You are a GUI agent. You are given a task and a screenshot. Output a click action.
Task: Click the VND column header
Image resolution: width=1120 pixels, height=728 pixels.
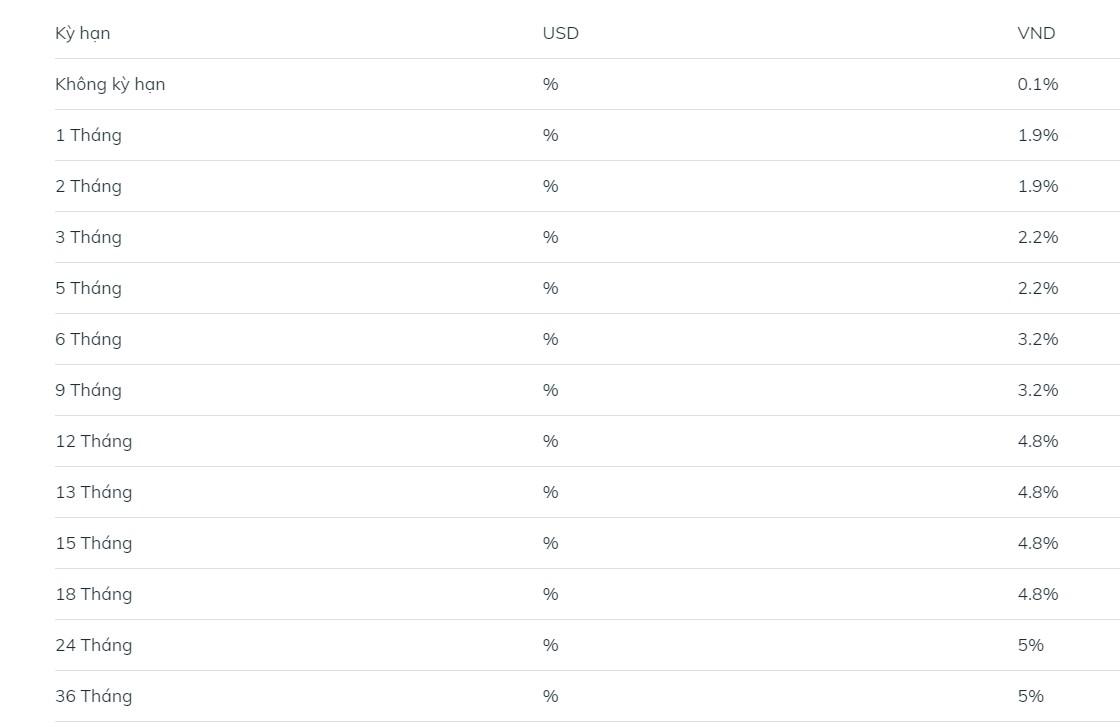[x=1036, y=34]
